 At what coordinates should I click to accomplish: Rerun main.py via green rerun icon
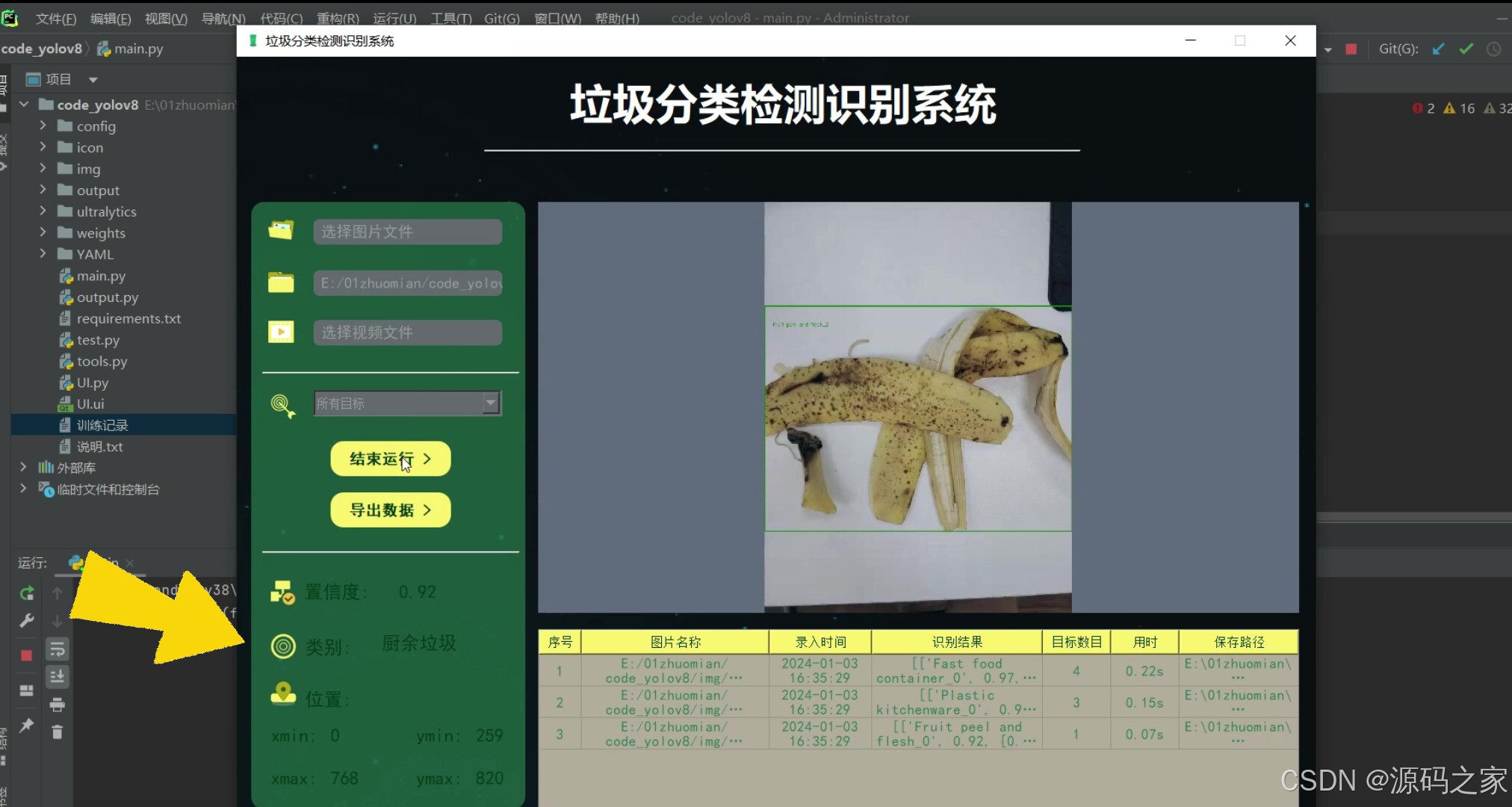coord(26,593)
